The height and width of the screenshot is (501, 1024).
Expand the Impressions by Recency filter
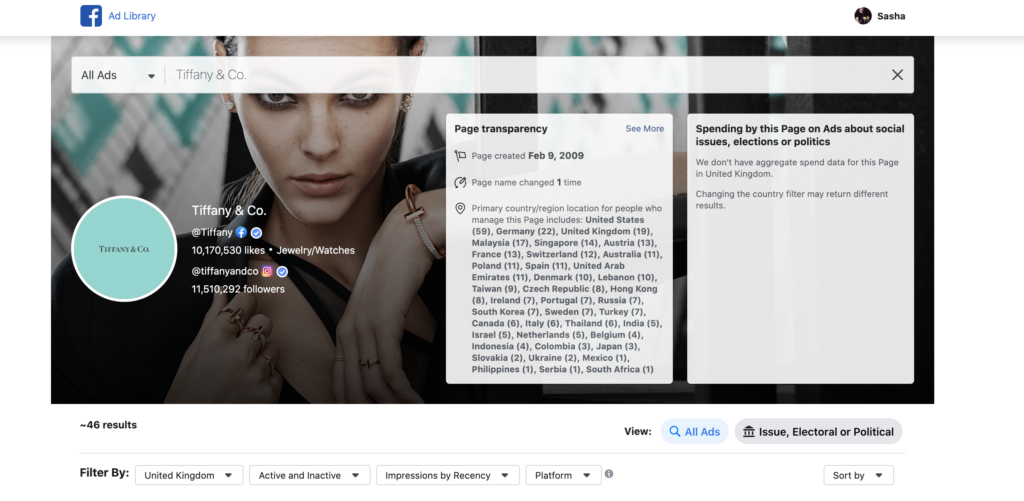(x=448, y=476)
